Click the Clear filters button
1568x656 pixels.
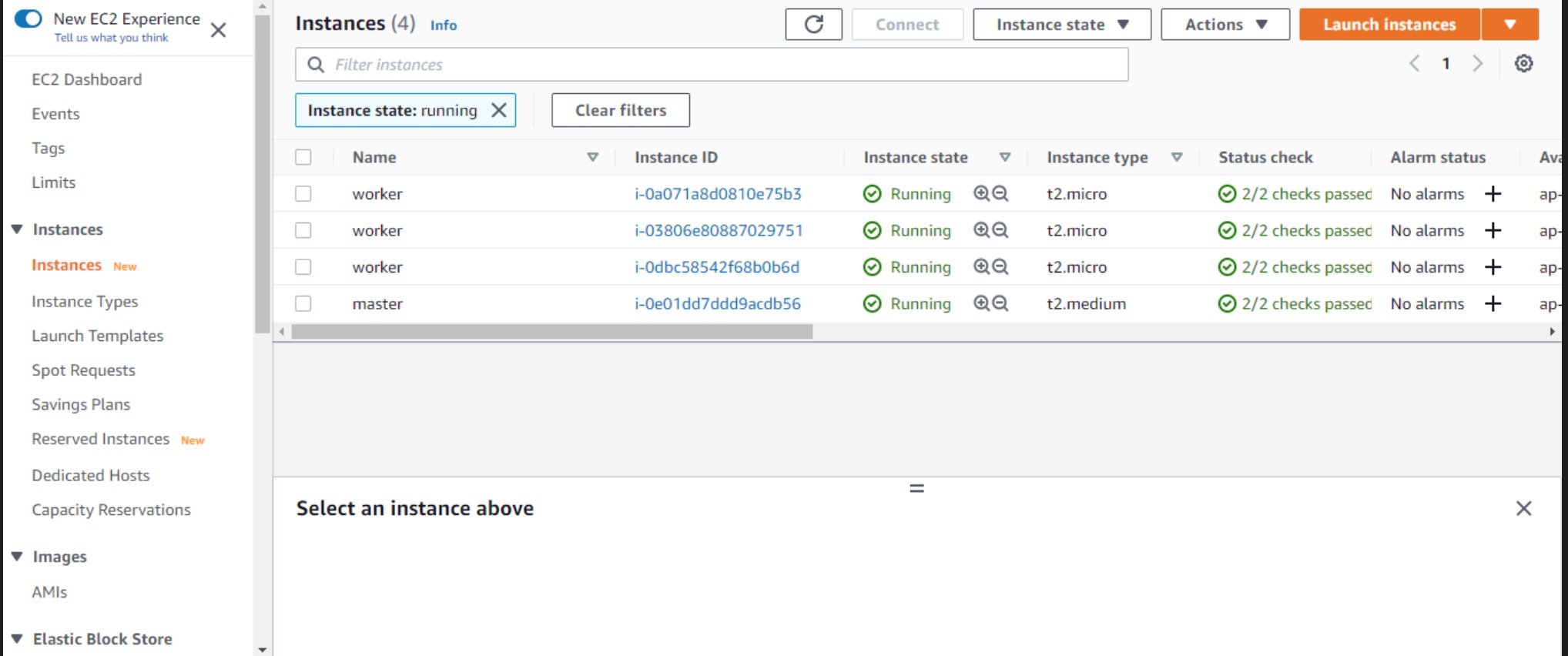point(621,110)
